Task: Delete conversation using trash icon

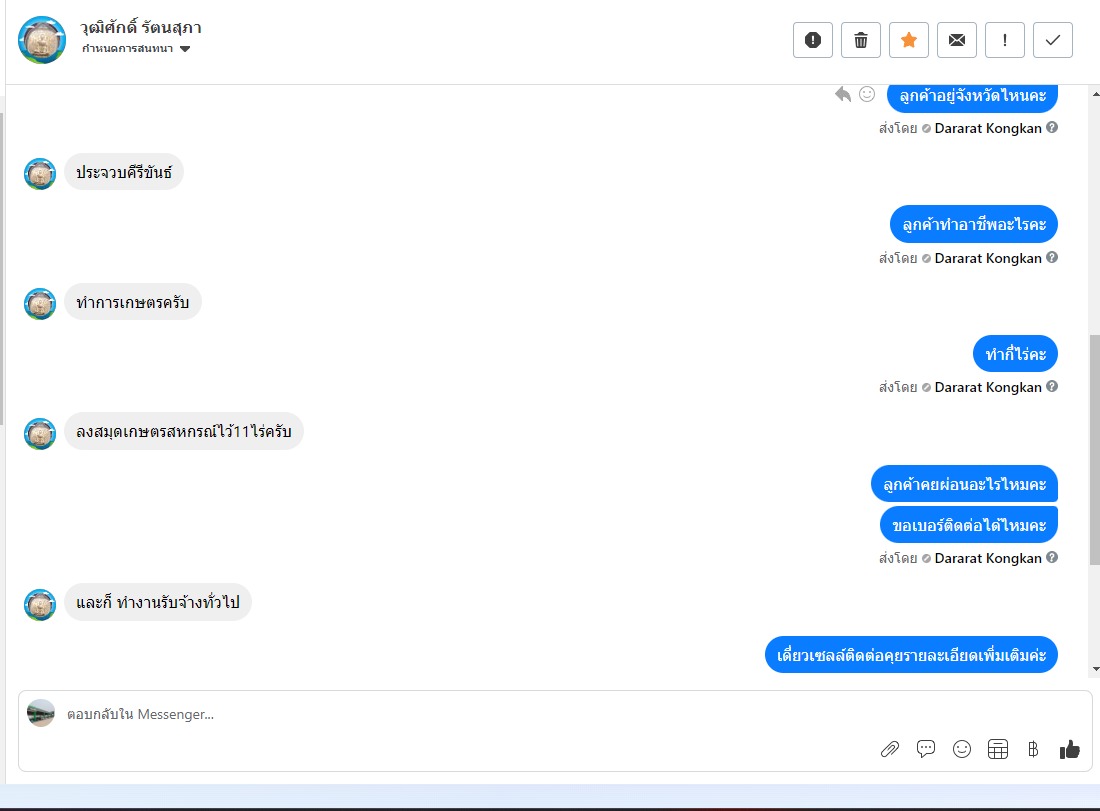Action: [x=861, y=40]
